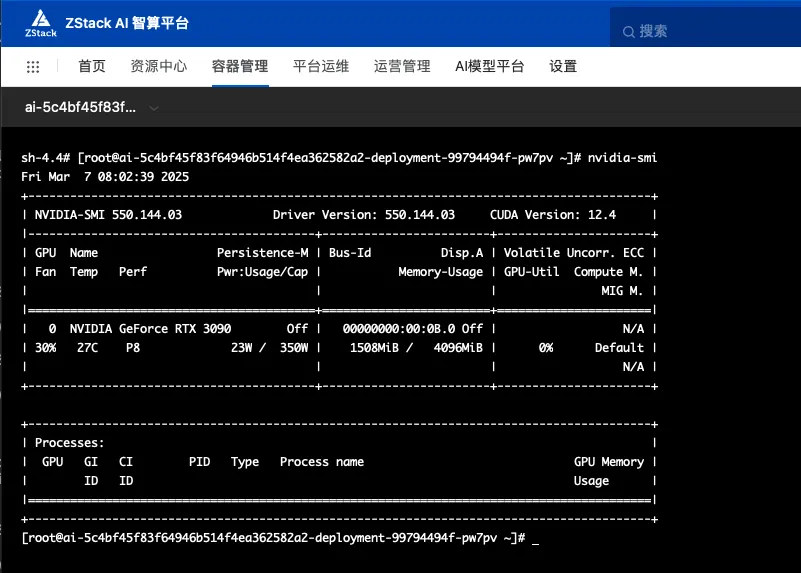
Task: Open the 首页 menu
Action: point(92,66)
